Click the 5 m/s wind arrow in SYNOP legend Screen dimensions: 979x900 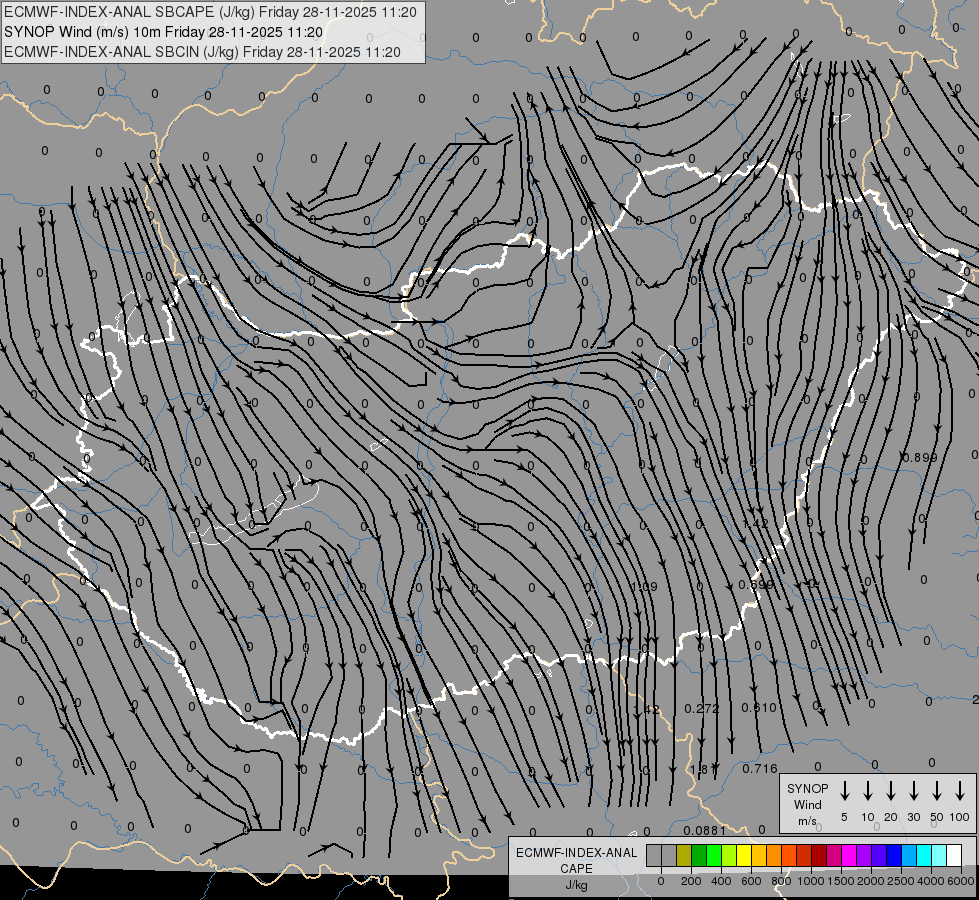(x=844, y=791)
